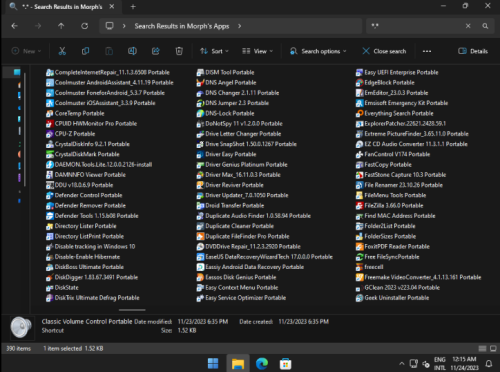Viewport: 500px width, 372px height.
Task: Switch to large thumbnails view in status bar
Action: pos(493,349)
